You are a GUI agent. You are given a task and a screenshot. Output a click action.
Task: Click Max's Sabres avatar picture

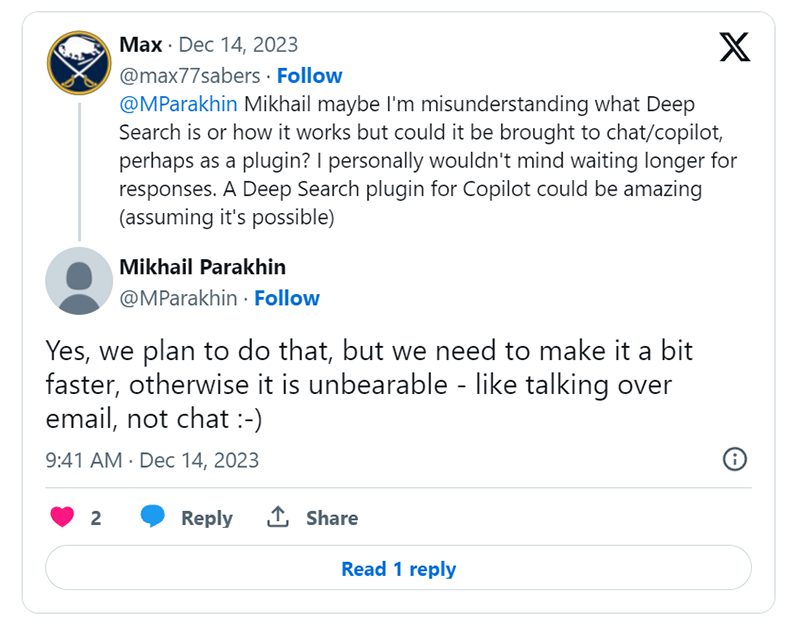(79, 63)
